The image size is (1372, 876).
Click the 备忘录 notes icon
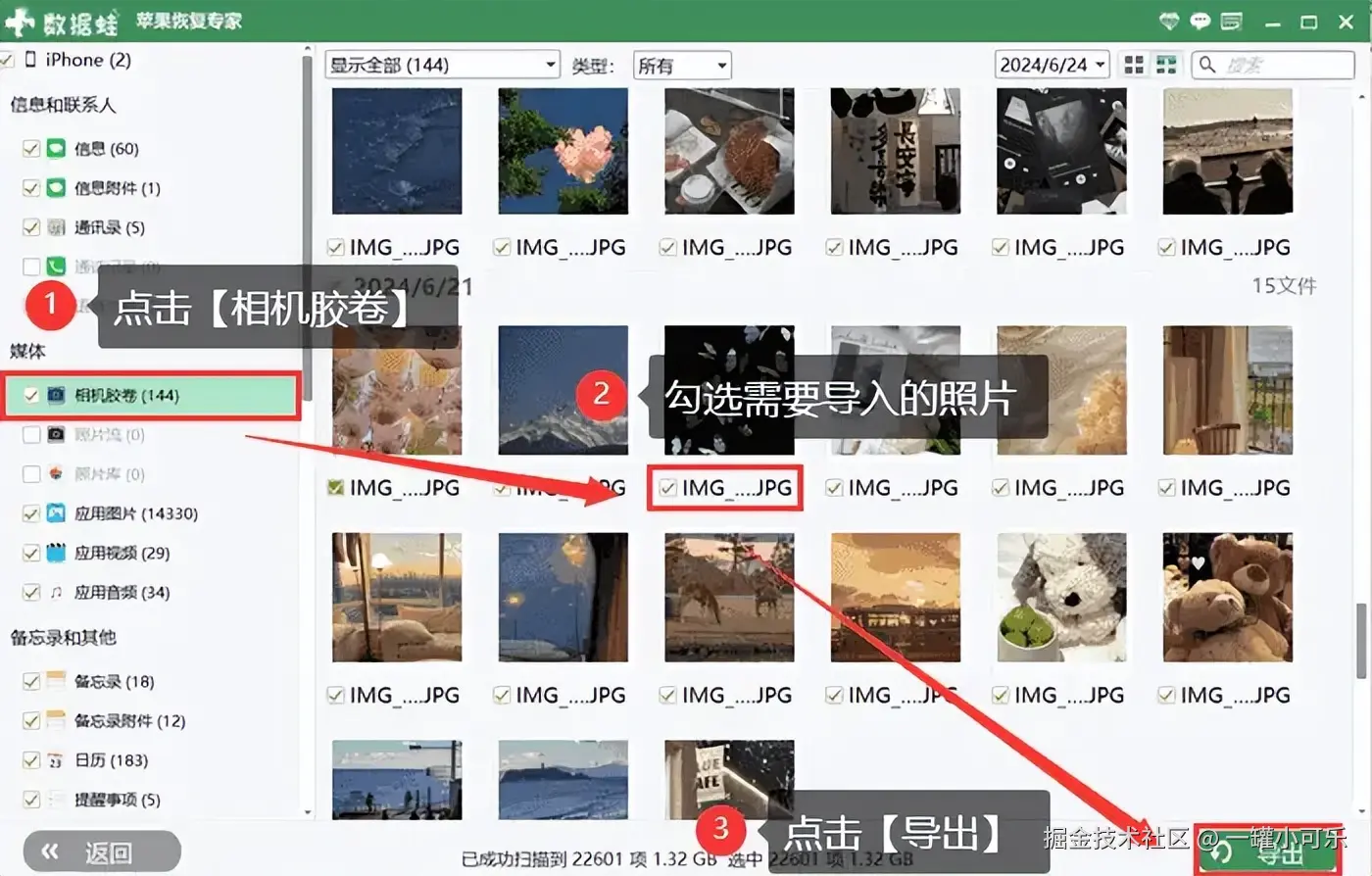click(57, 681)
